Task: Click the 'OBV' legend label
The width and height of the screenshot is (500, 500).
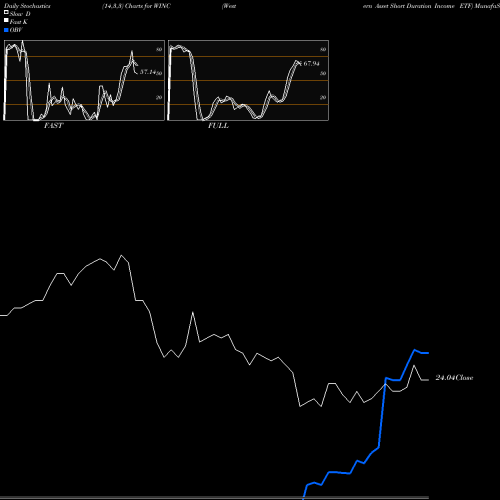Action: point(16,30)
